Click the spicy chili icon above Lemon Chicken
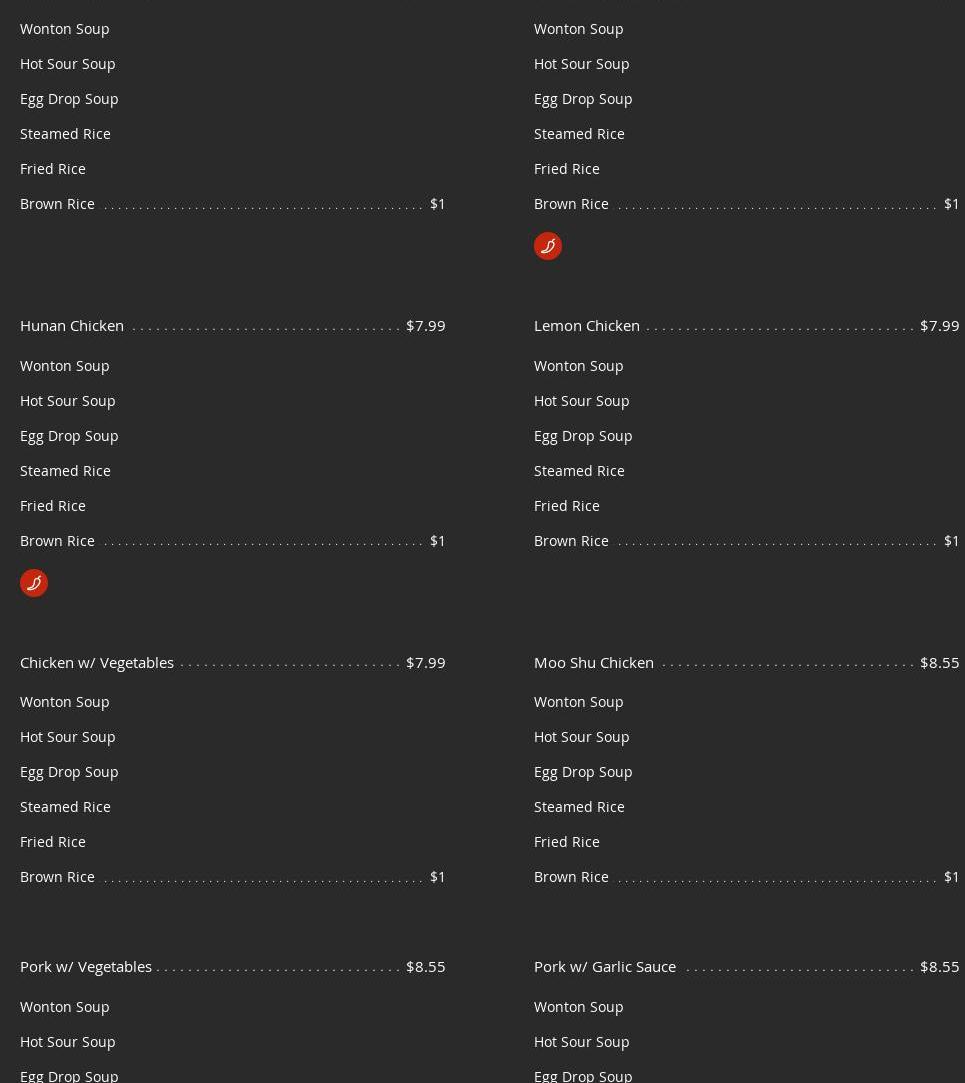The height and width of the screenshot is (1083, 965). point(548,245)
